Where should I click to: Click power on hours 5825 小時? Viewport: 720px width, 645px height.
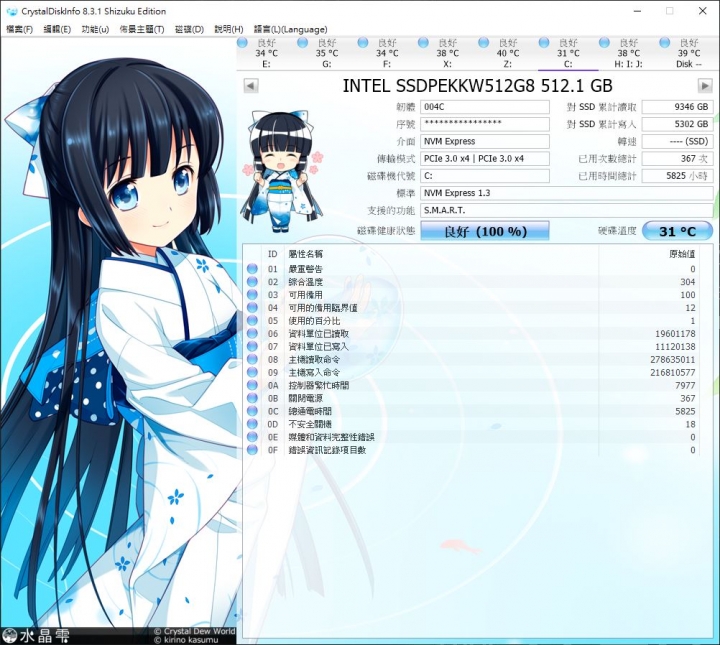[x=677, y=176]
